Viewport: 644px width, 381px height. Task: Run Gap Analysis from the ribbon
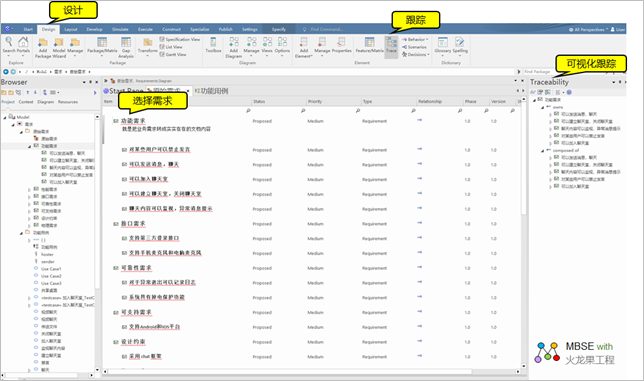click(x=126, y=47)
